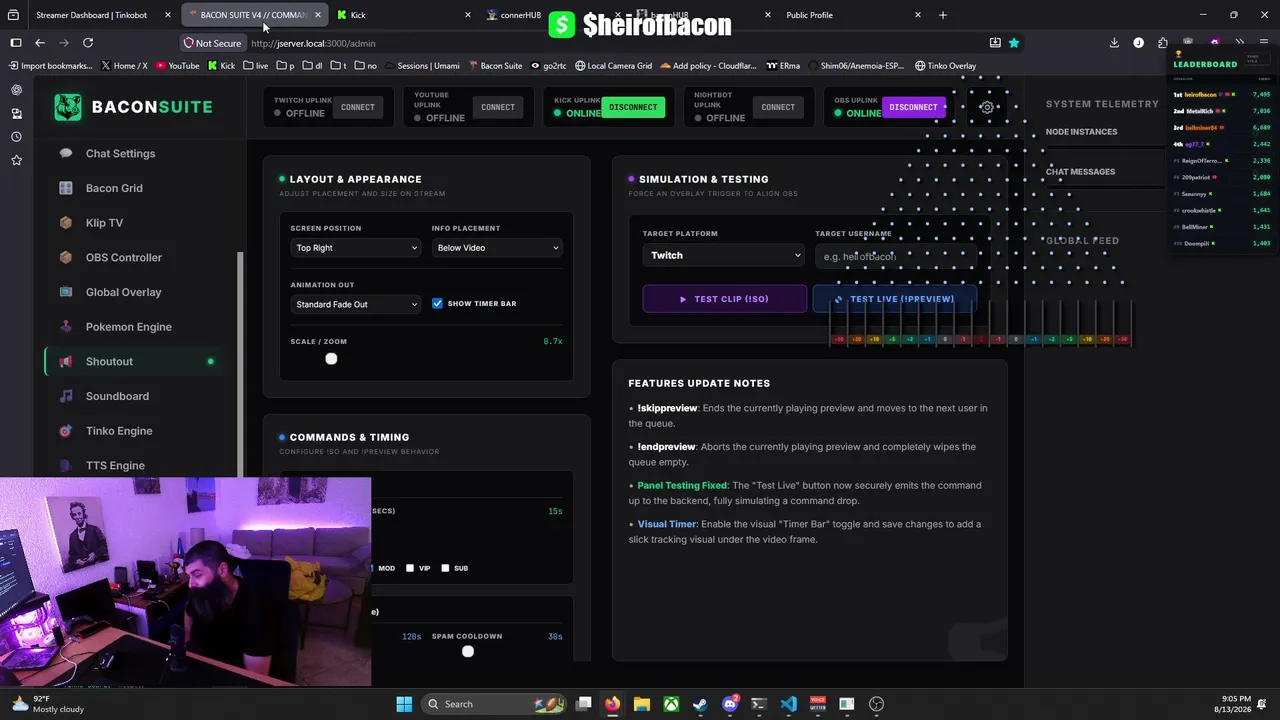Bookmark this page with the star icon
The height and width of the screenshot is (720, 1280).
[x=1014, y=43]
